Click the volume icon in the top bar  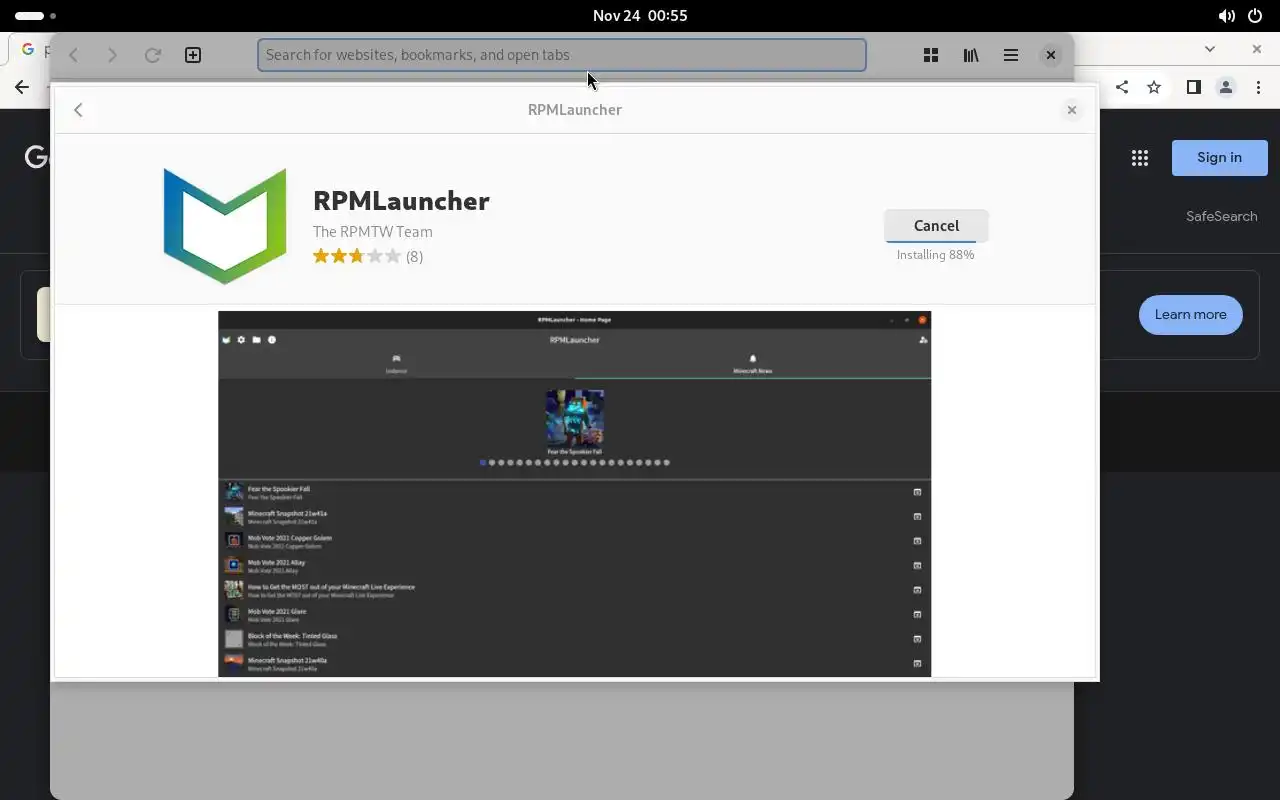tap(1226, 16)
